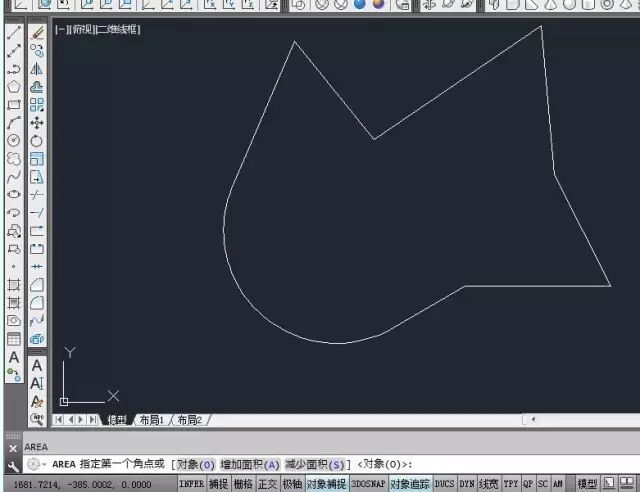Choose 对象(O) command option
Screen dimensions: 640x492
(x=196, y=465)
